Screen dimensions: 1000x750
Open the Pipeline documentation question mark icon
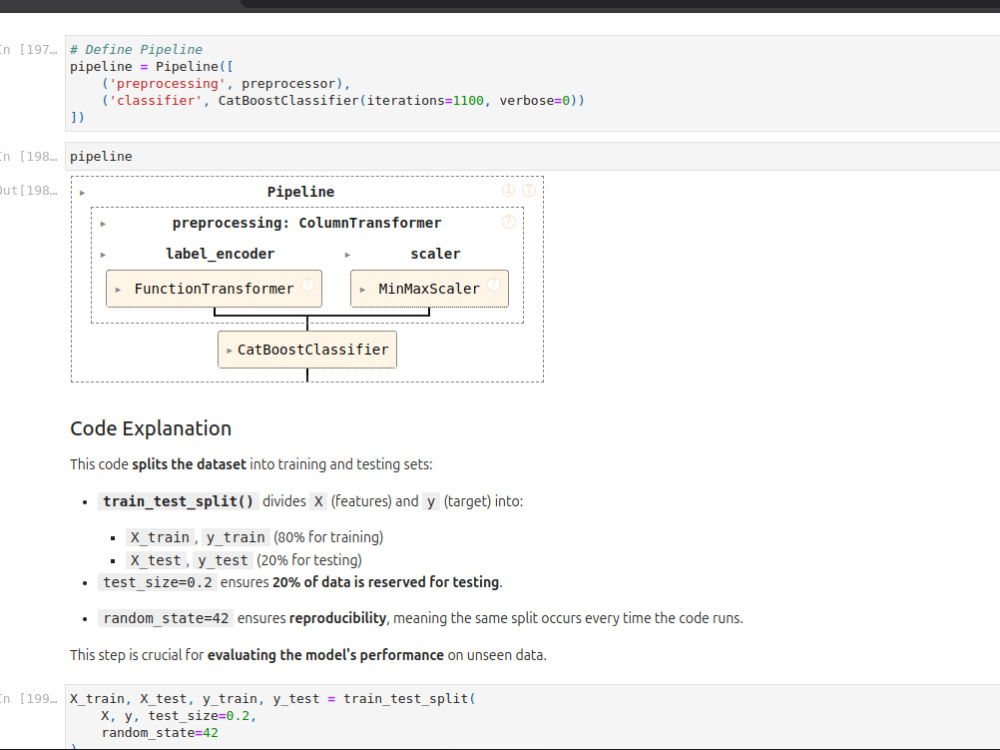[529, 189]
